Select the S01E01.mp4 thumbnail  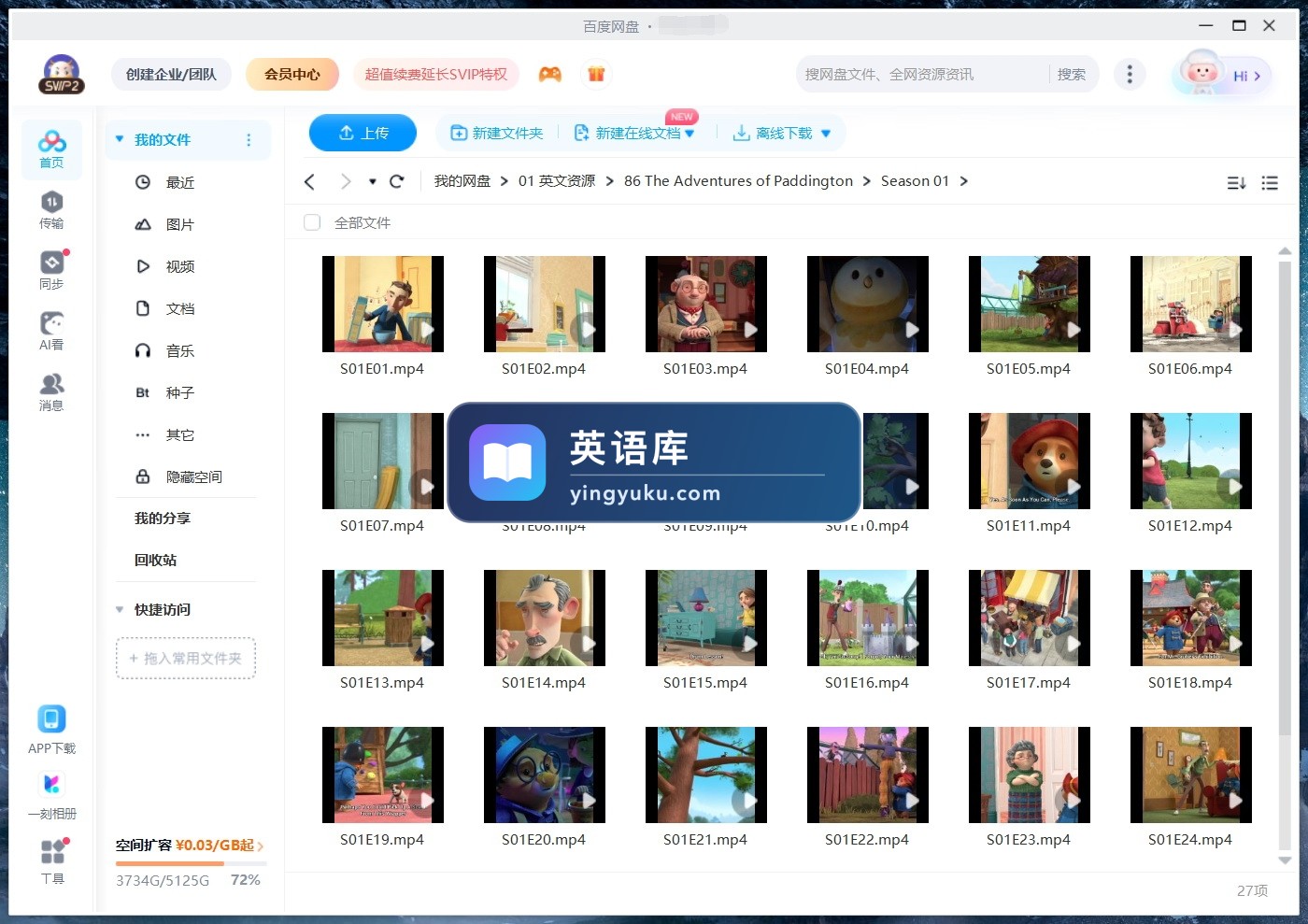pos(383,304)
